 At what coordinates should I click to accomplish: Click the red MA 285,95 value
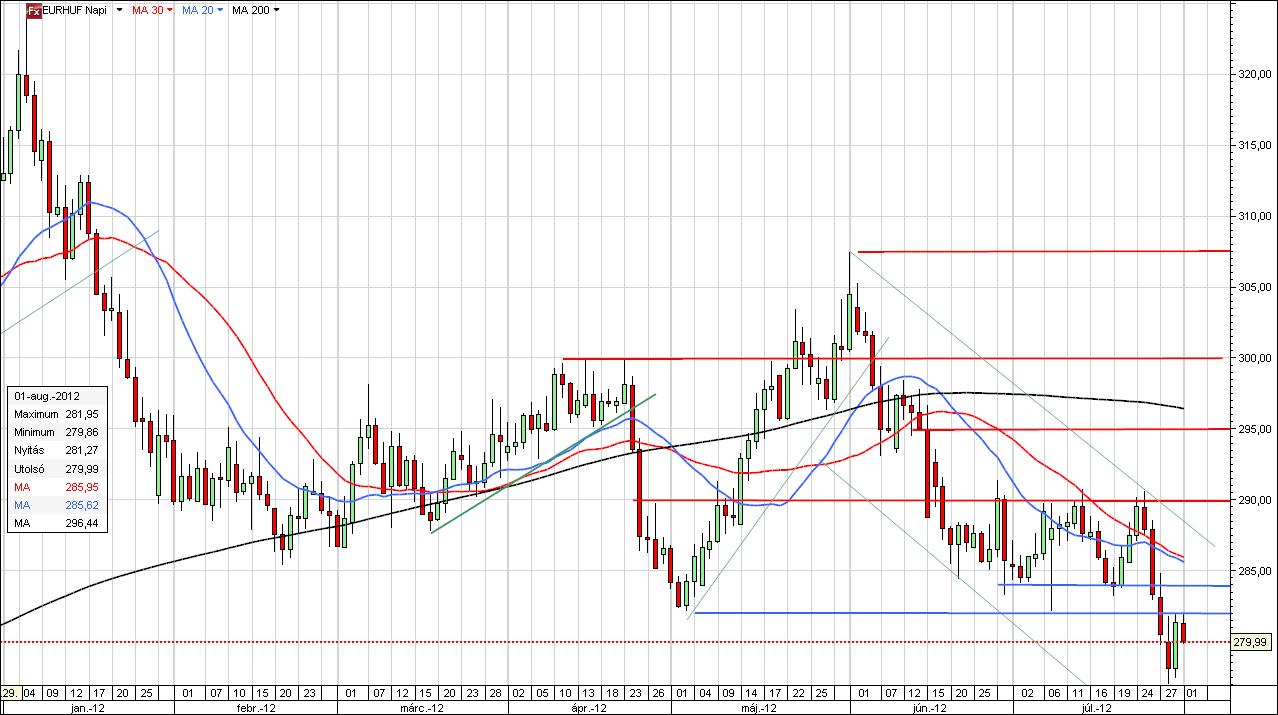[x=80, y=487]
